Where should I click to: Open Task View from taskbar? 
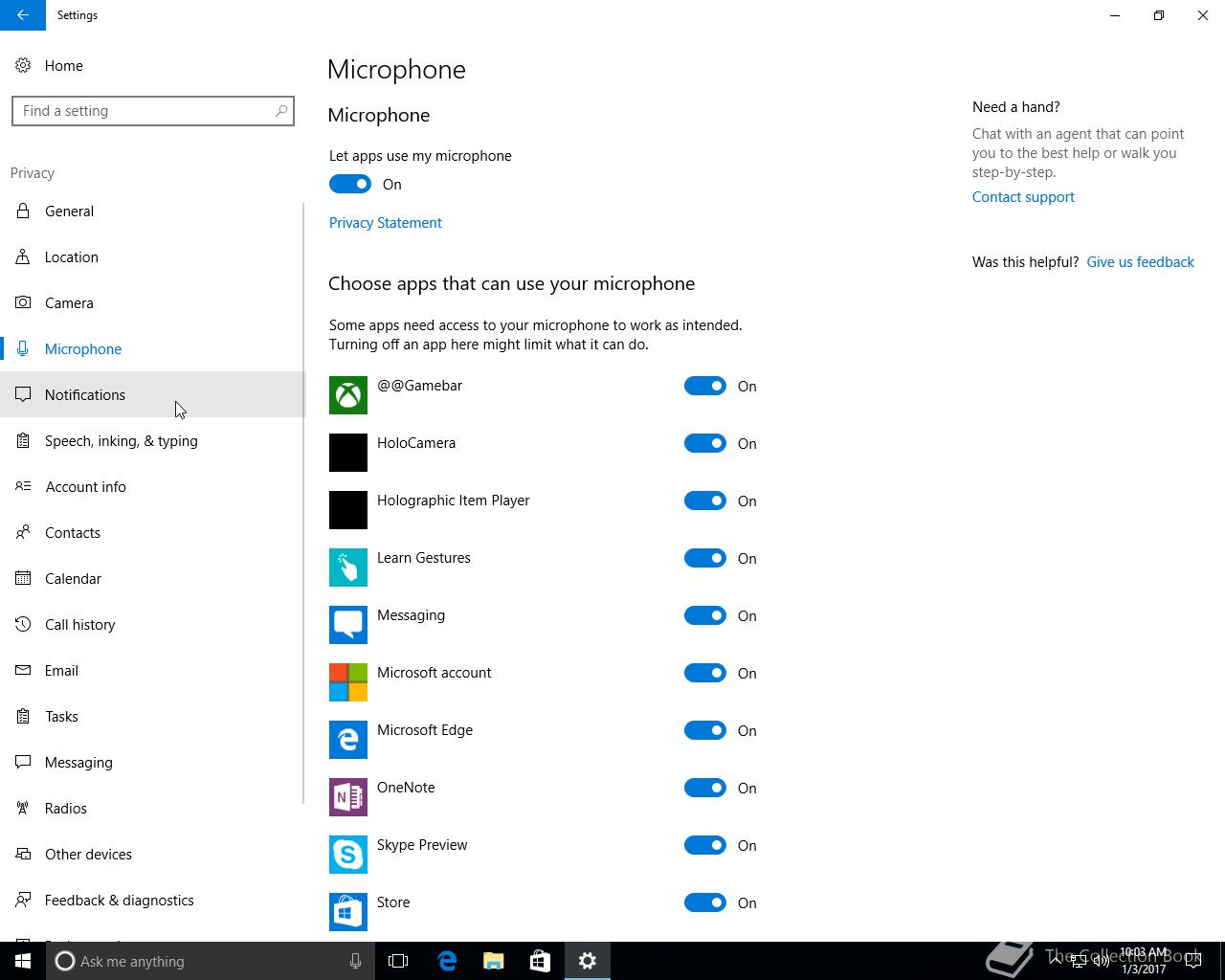pos(398,961)
